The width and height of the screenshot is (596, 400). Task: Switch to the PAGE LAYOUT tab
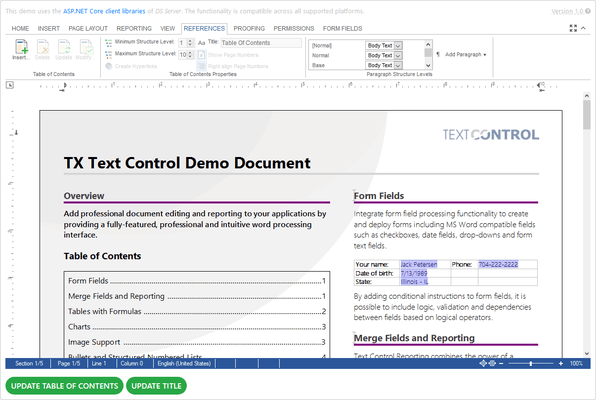coord(88,29)
